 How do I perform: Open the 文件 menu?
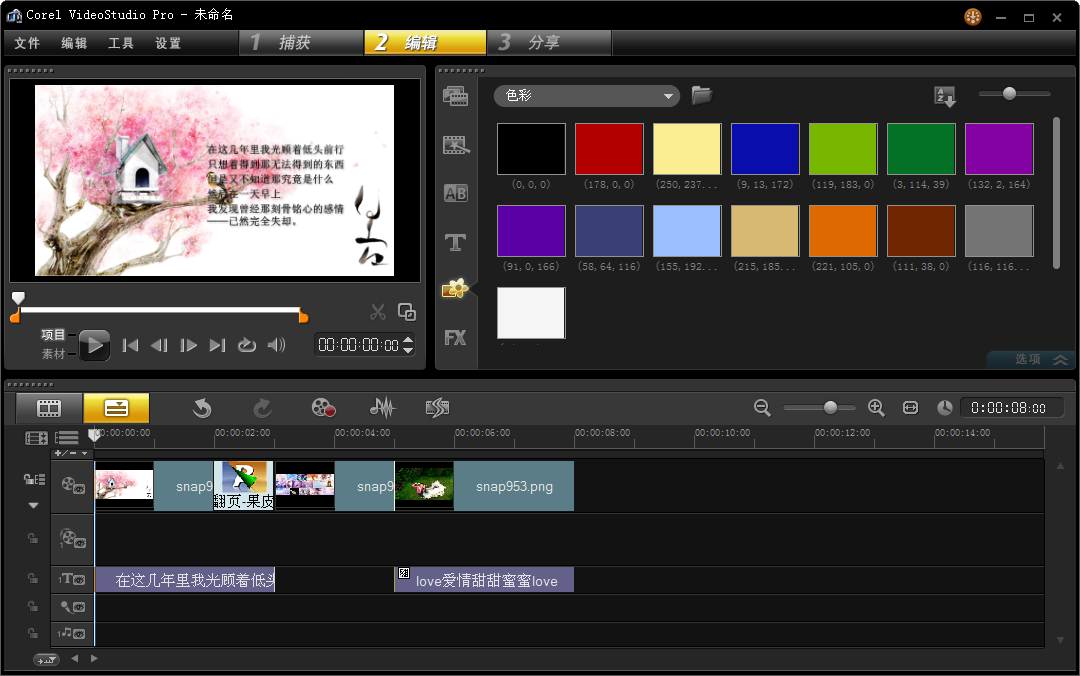pos(28,43)
